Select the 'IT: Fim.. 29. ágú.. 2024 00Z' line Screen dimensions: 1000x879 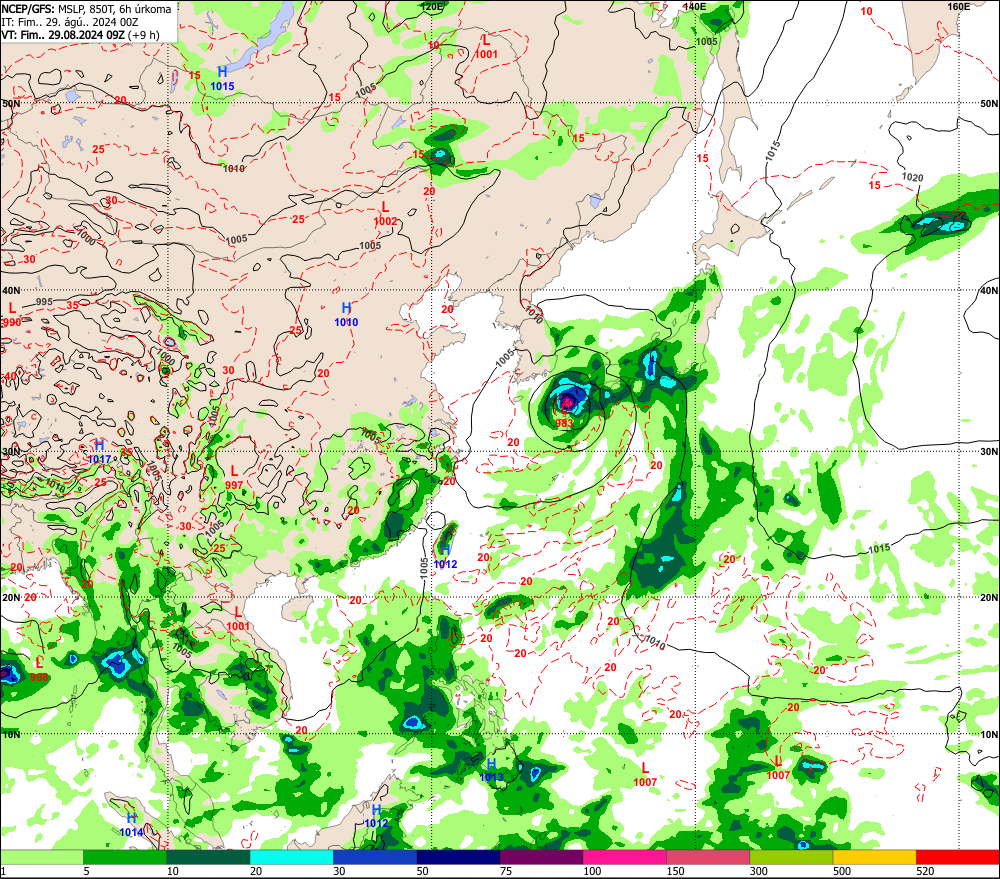(x=70, y=22)
